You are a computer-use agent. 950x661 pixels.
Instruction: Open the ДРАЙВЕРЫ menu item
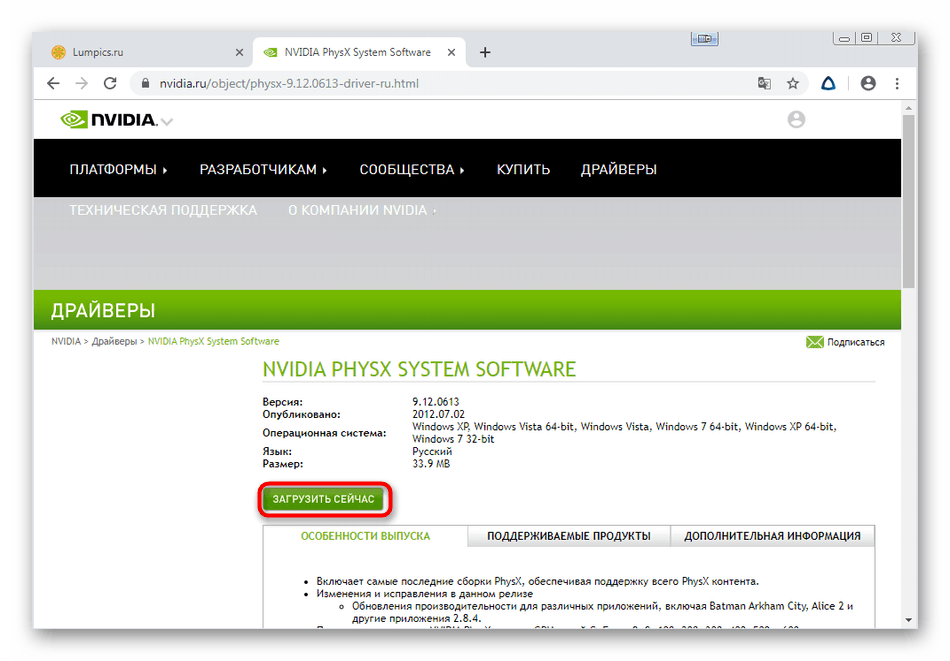pos(619,170)
